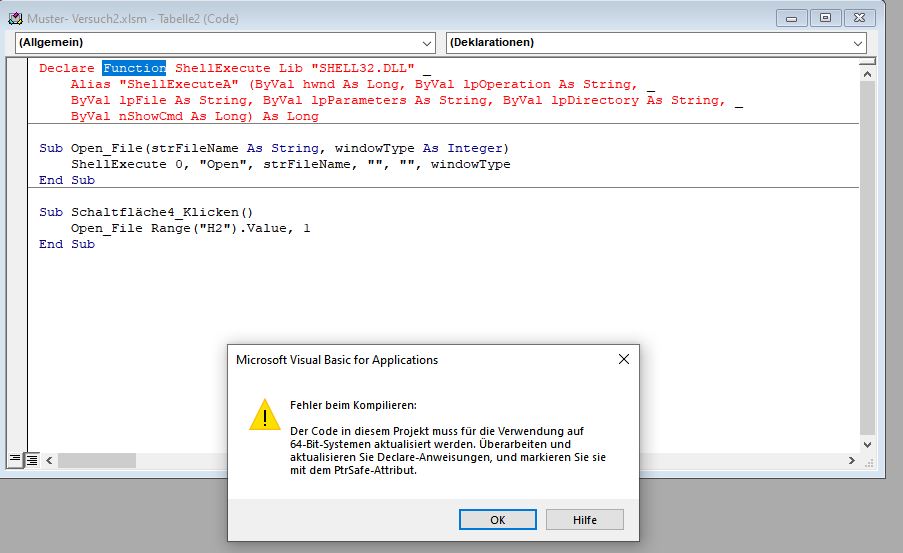Close the Tabelle2 code window
Viewport: 903px width, 553px height.
(859, 18)
